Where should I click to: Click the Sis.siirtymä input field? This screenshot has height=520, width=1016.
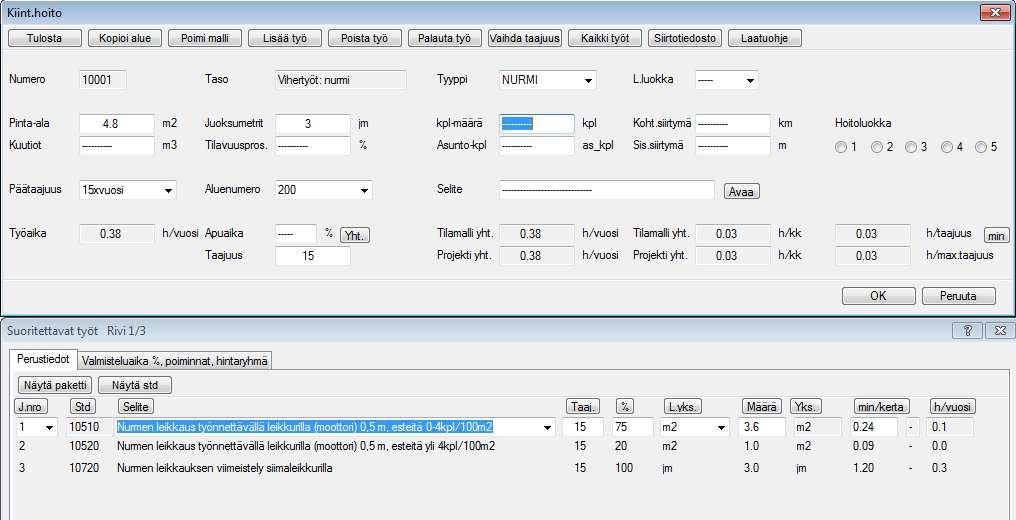click(x=733, y=146)
